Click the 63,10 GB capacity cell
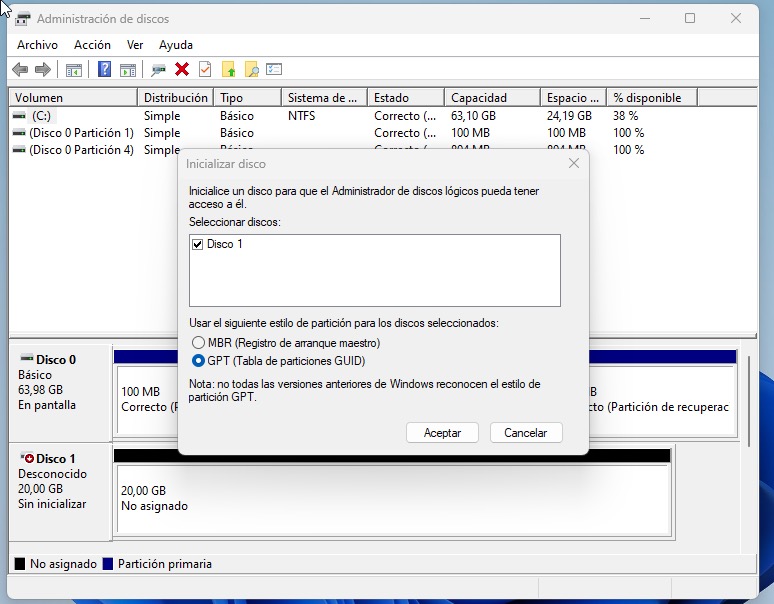 [473, 116]
